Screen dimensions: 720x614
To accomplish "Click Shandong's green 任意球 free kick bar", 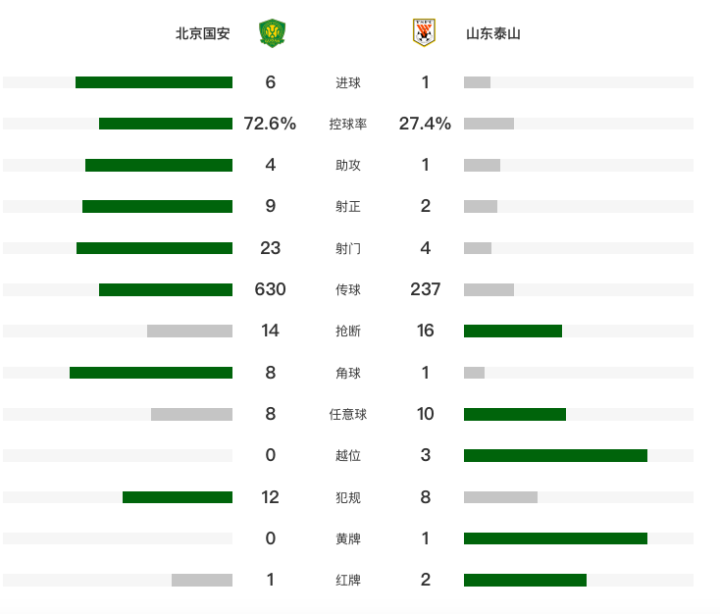I will 515,414.
